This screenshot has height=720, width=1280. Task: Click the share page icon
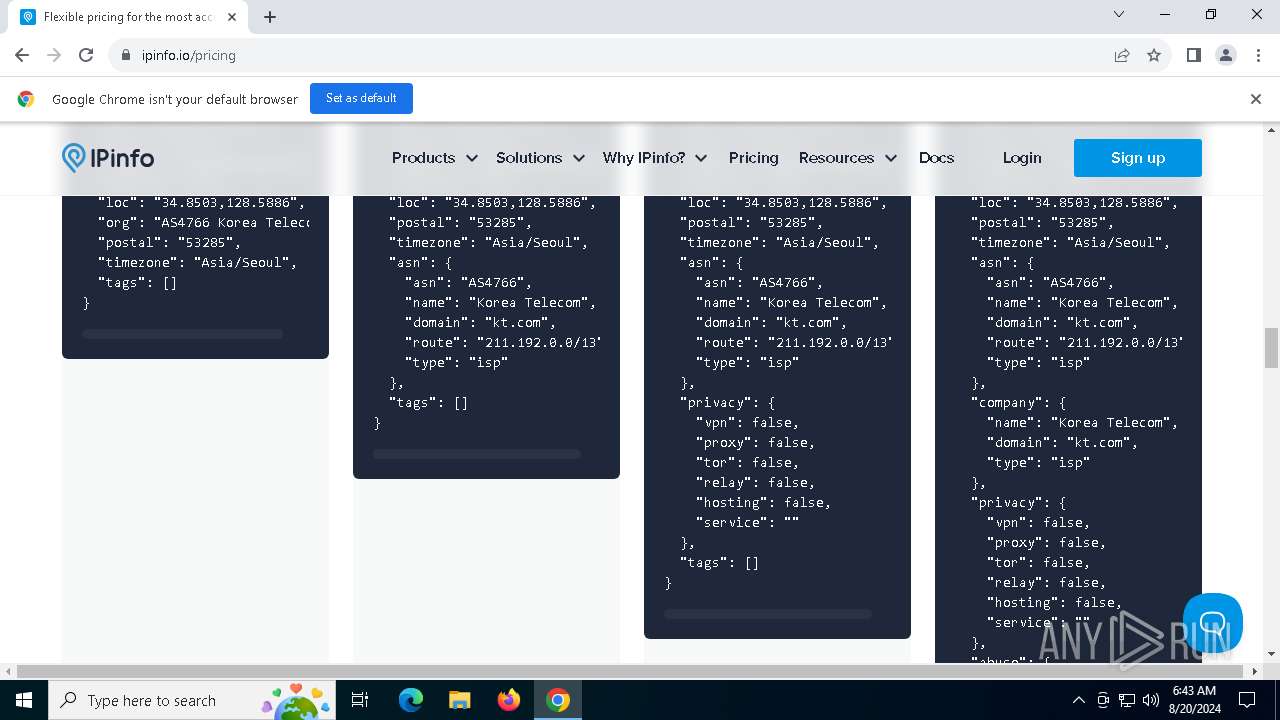[x=1122, y=55]
